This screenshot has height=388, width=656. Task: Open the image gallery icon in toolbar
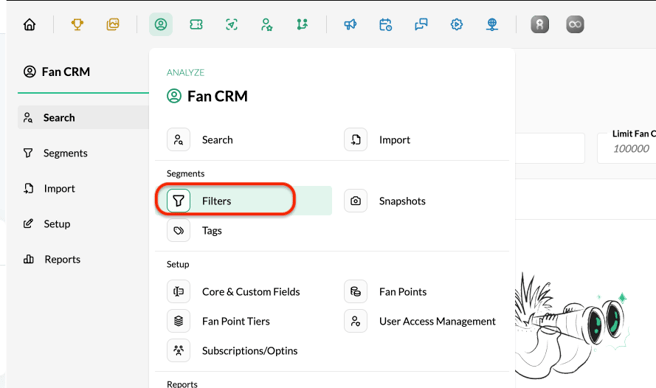(x=113, y=24)
